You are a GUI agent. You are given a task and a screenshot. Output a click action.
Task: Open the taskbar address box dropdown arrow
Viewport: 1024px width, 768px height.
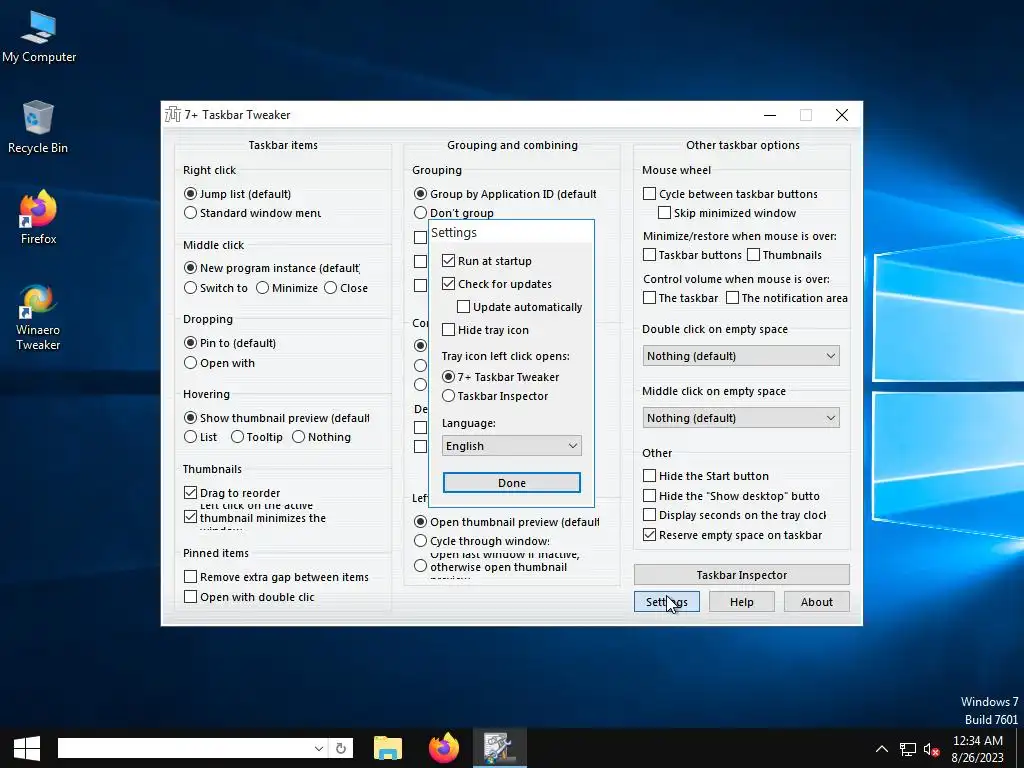(318, 748)
